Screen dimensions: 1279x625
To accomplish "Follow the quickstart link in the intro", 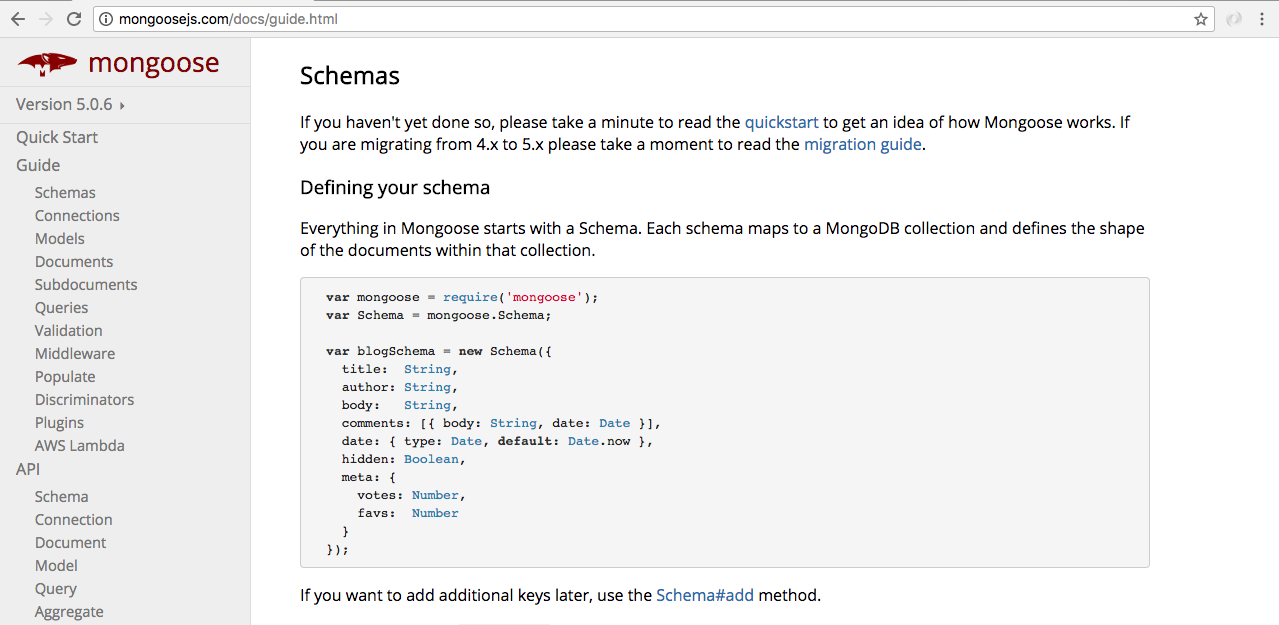I will (781, 122).
